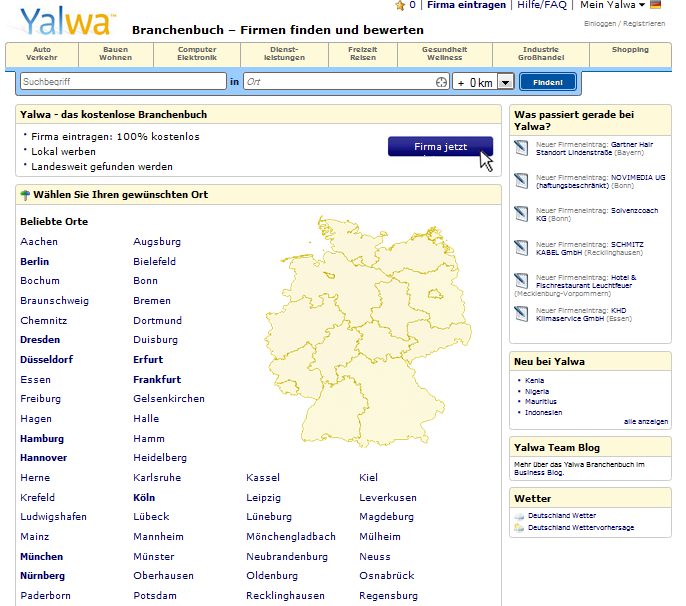The height and width of the screenshot is (606, 686).
Task: Click the Einloggen / Registrieren link
Action: [x=624, y=24]
